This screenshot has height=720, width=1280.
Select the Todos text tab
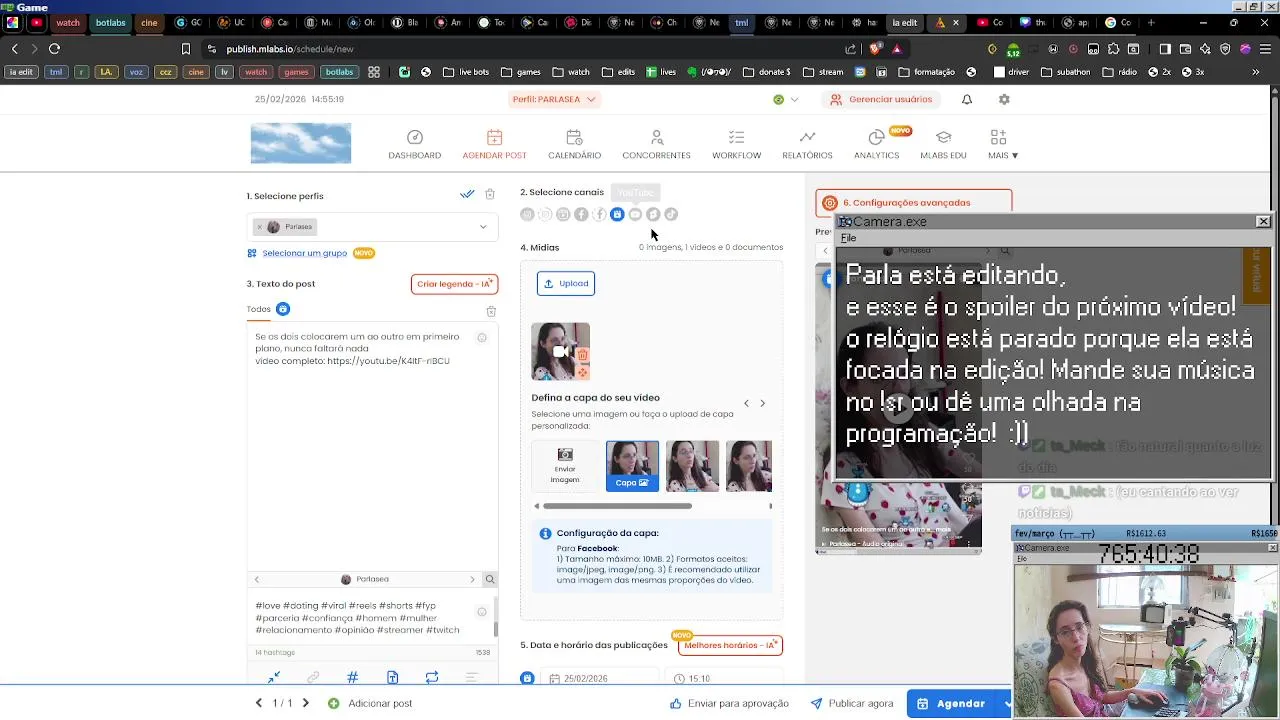(258, 309)
